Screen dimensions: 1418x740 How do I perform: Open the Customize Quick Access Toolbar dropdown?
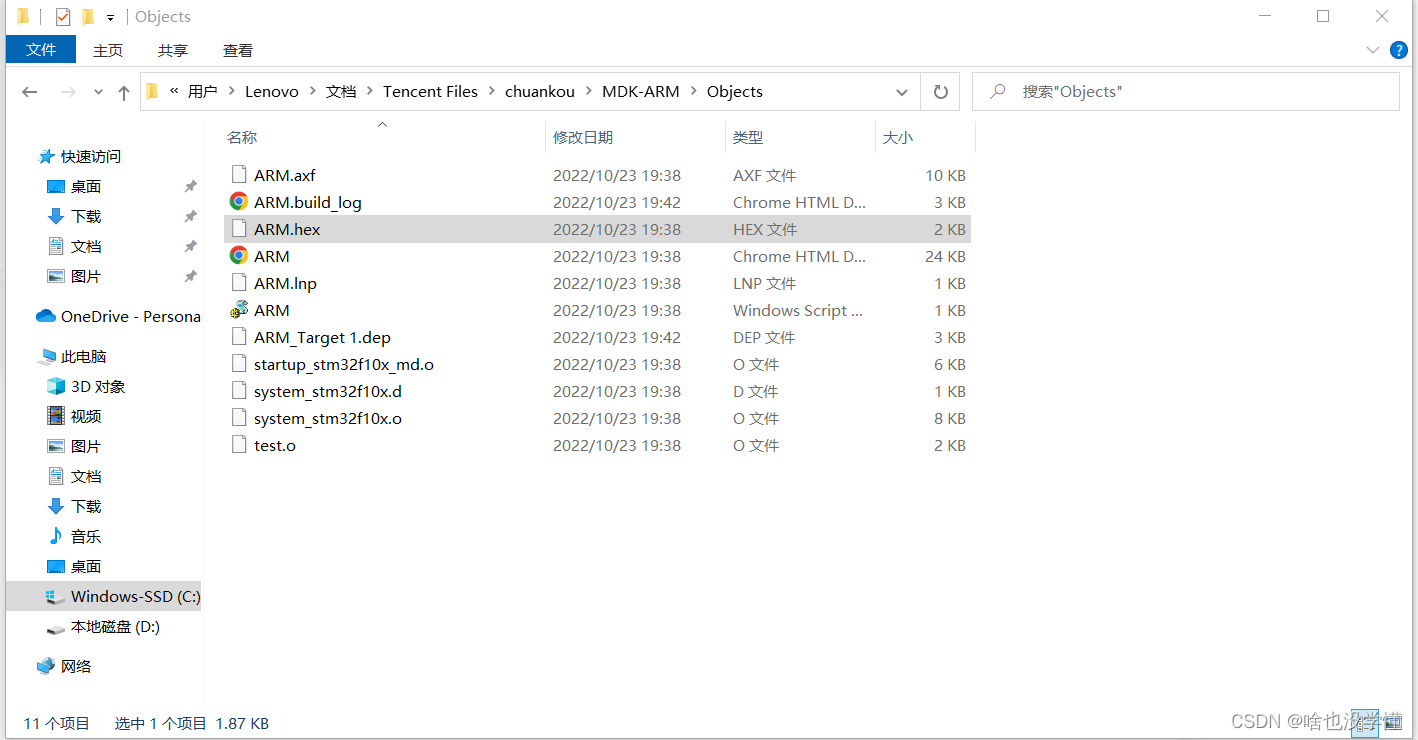(x=110, y=18)
